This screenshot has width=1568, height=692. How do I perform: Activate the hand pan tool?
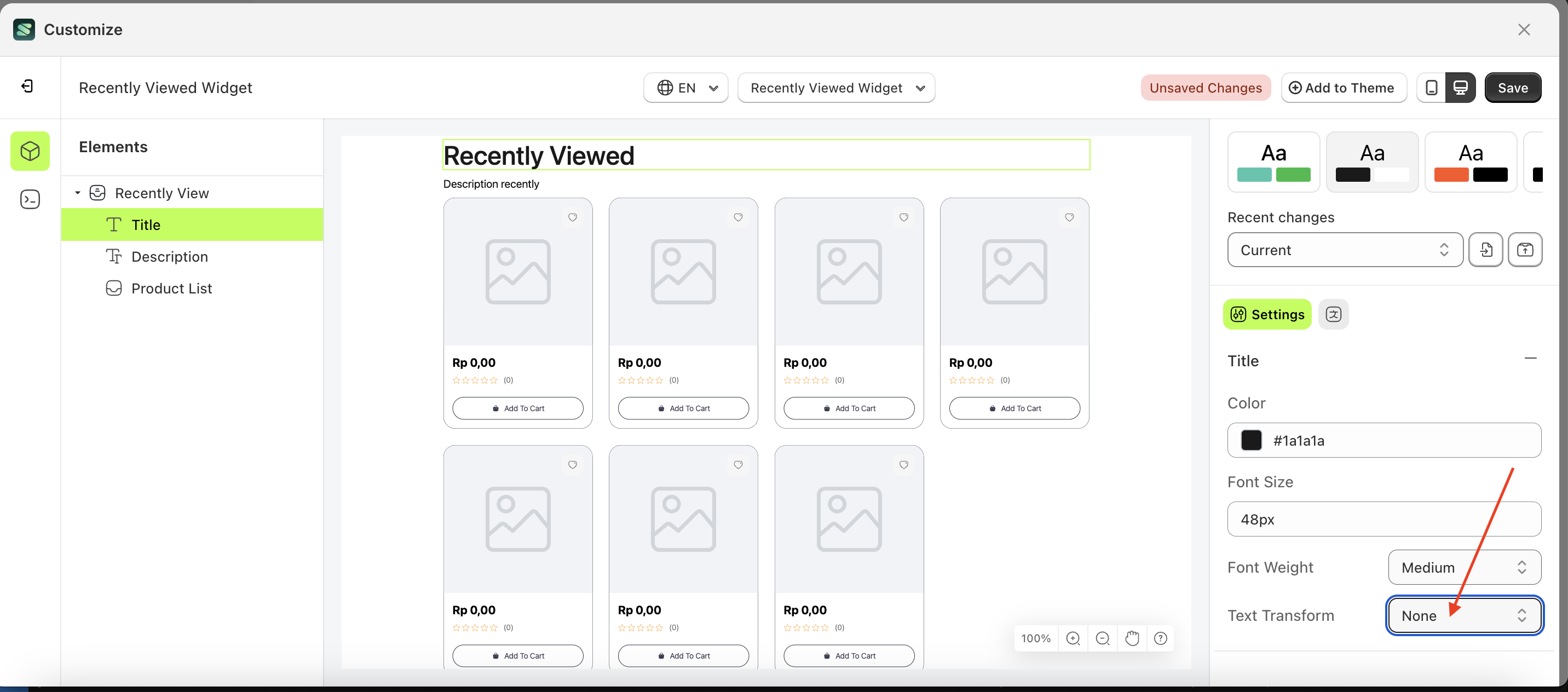coord(1132,638)
